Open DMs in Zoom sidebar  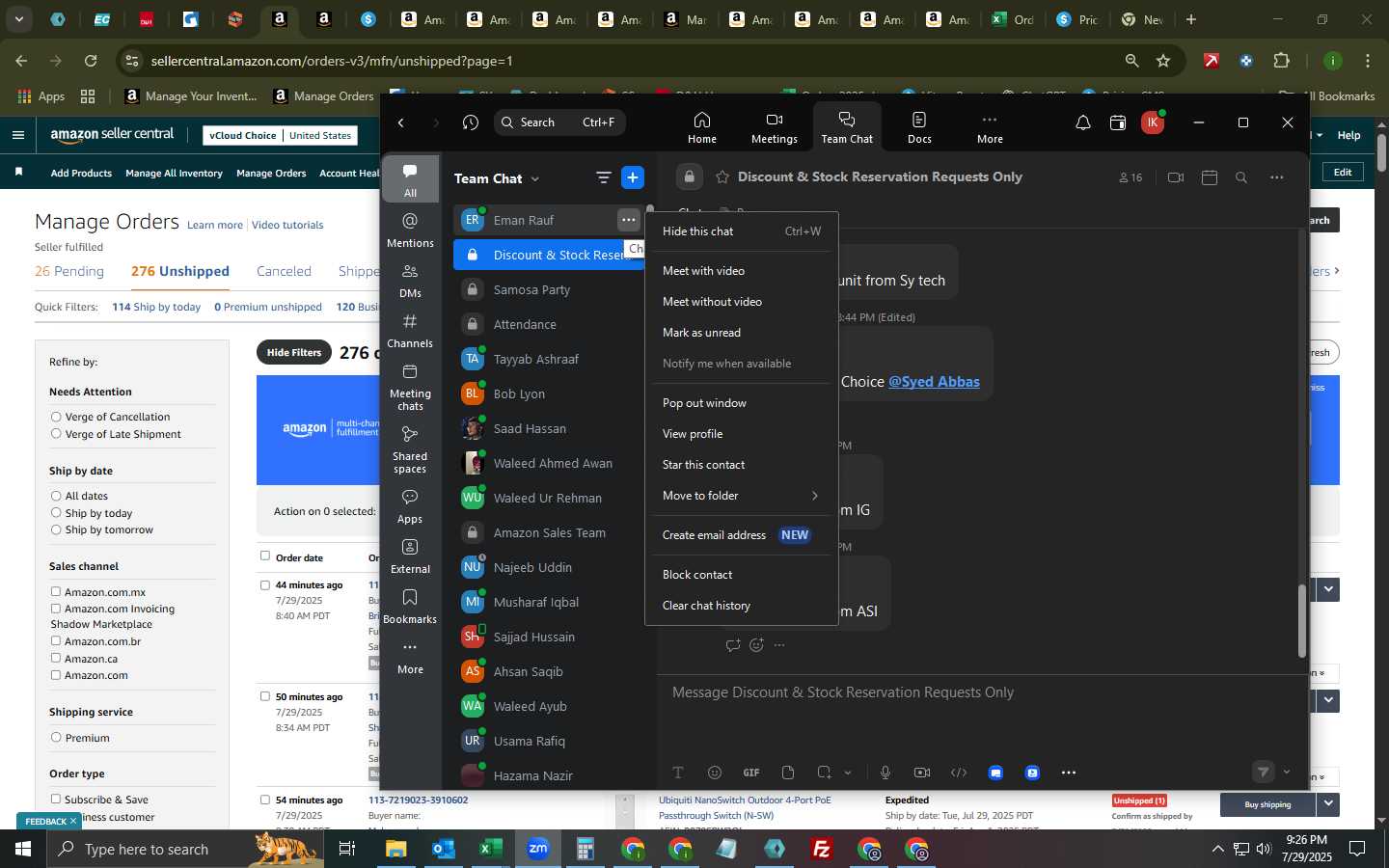[410, 281]
